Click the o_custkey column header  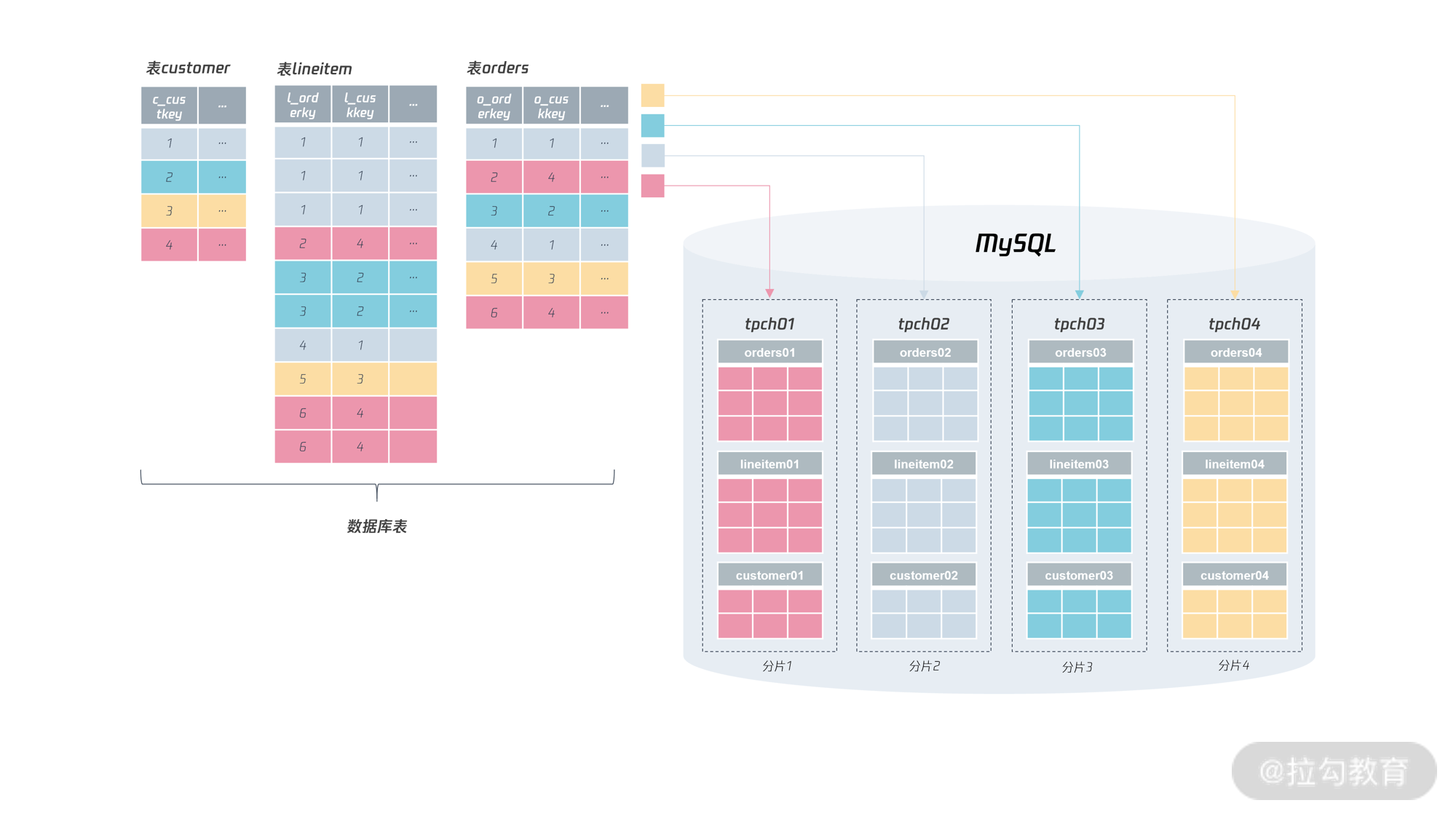pos(551,106)
